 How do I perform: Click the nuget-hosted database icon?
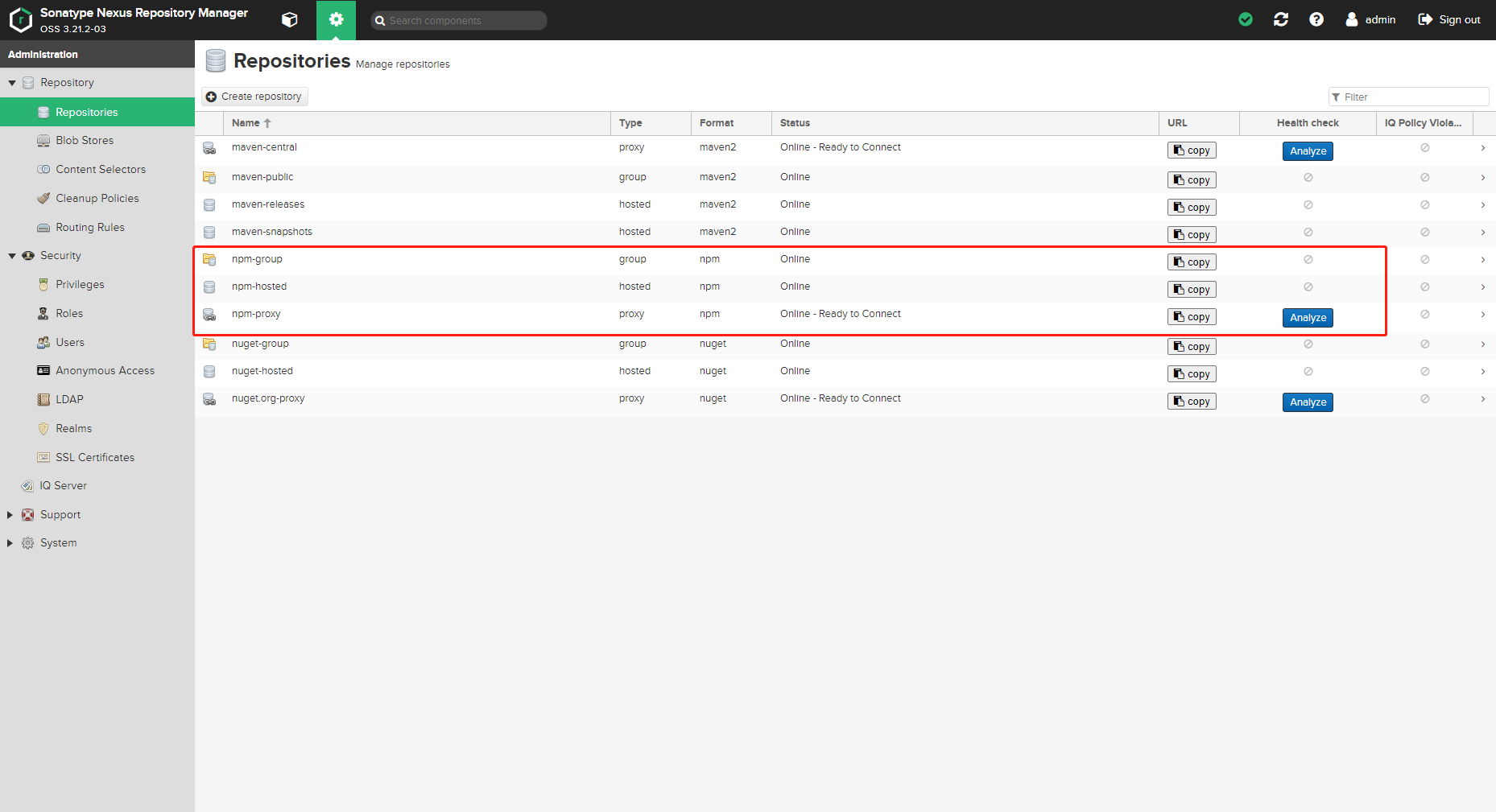[209, 372]
